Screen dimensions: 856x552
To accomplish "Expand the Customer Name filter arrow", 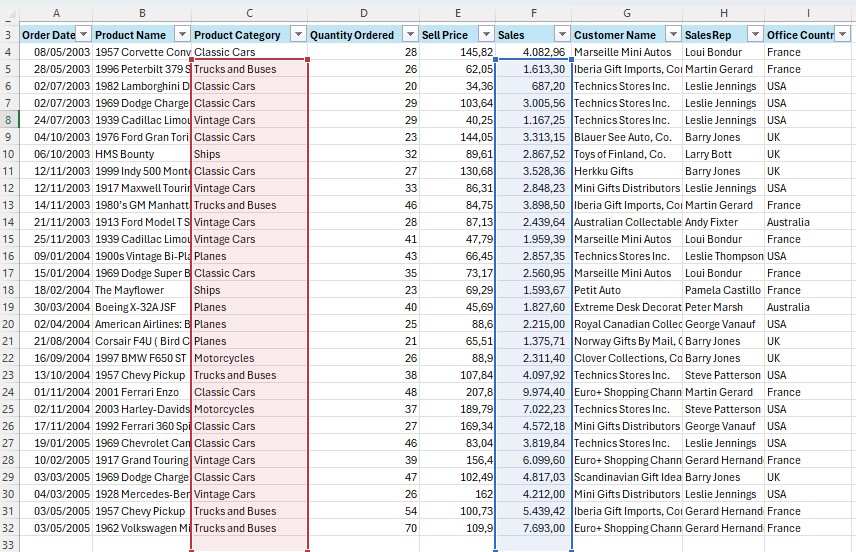I will click(672, 35).
